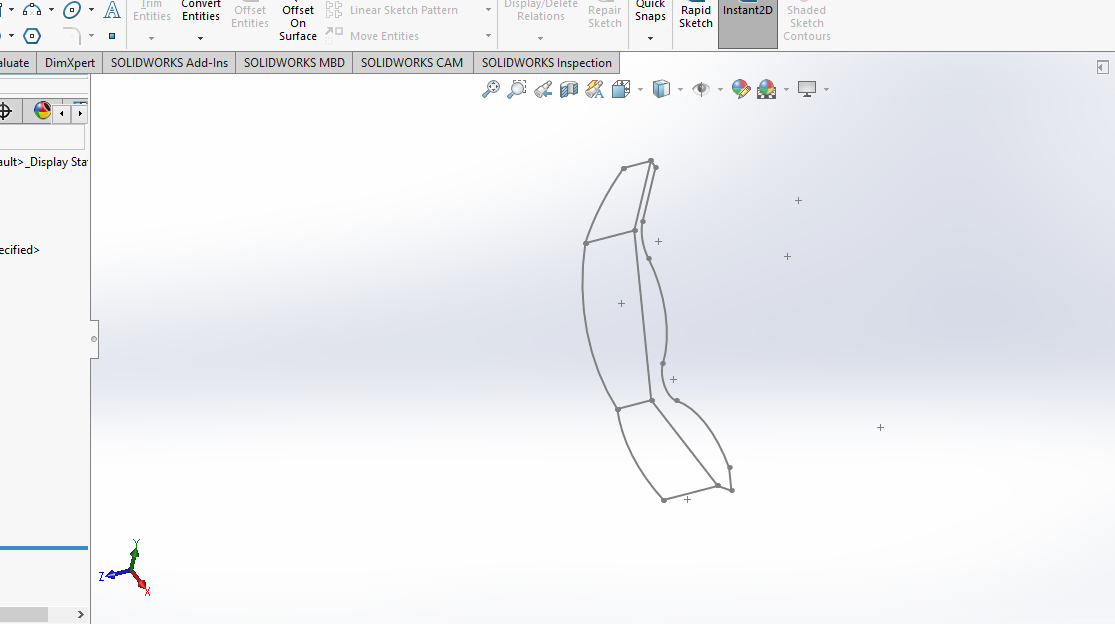Viewport: 1115px width, 624px height.
Task: Click Zoom to Fit icon
Action: pyautogui.click(x=491, y=89)
